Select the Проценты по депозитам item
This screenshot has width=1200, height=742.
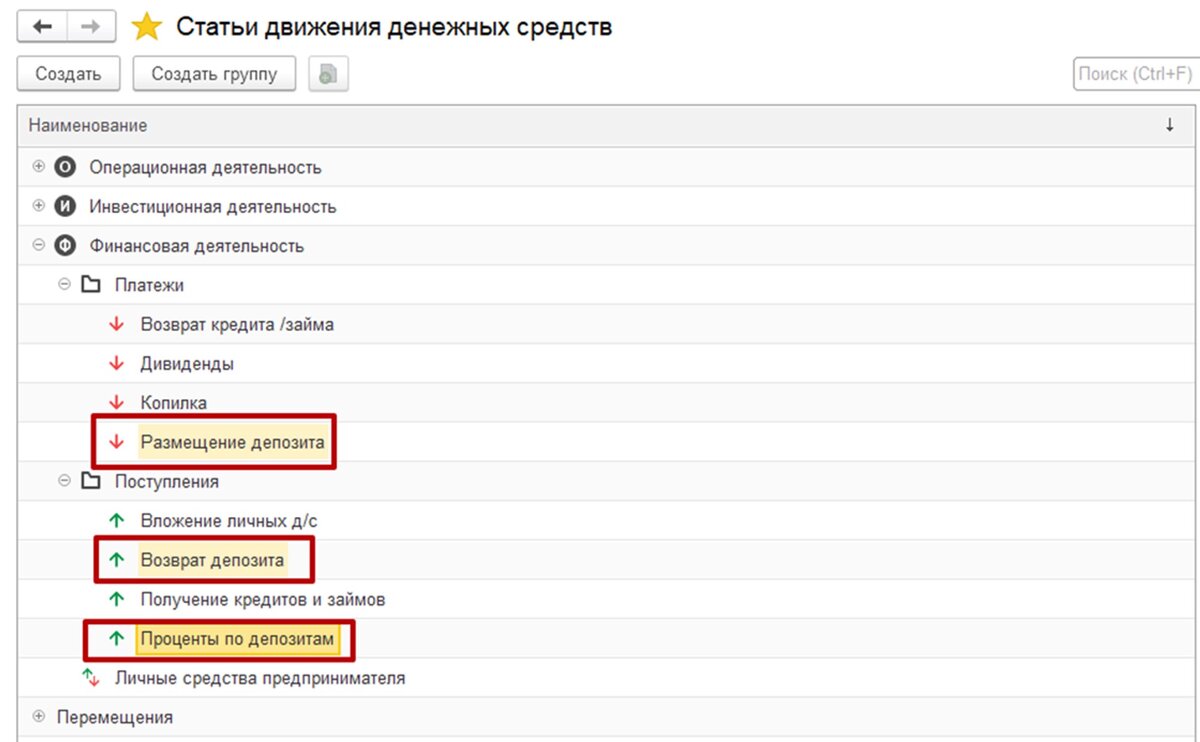pyautogui.click(x=235, y=638)
